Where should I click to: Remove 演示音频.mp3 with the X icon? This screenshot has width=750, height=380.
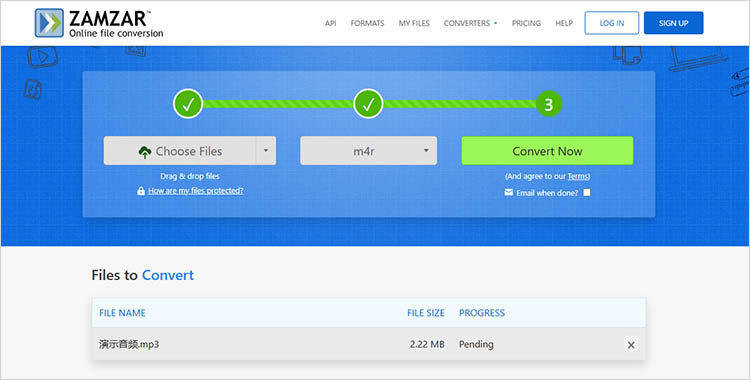[631, 345]
